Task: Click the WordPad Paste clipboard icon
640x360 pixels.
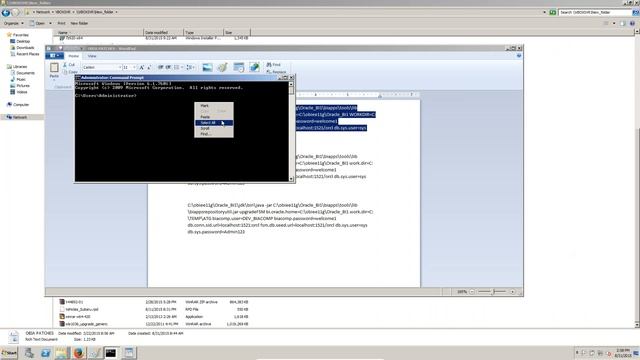Action: point(54,68)
